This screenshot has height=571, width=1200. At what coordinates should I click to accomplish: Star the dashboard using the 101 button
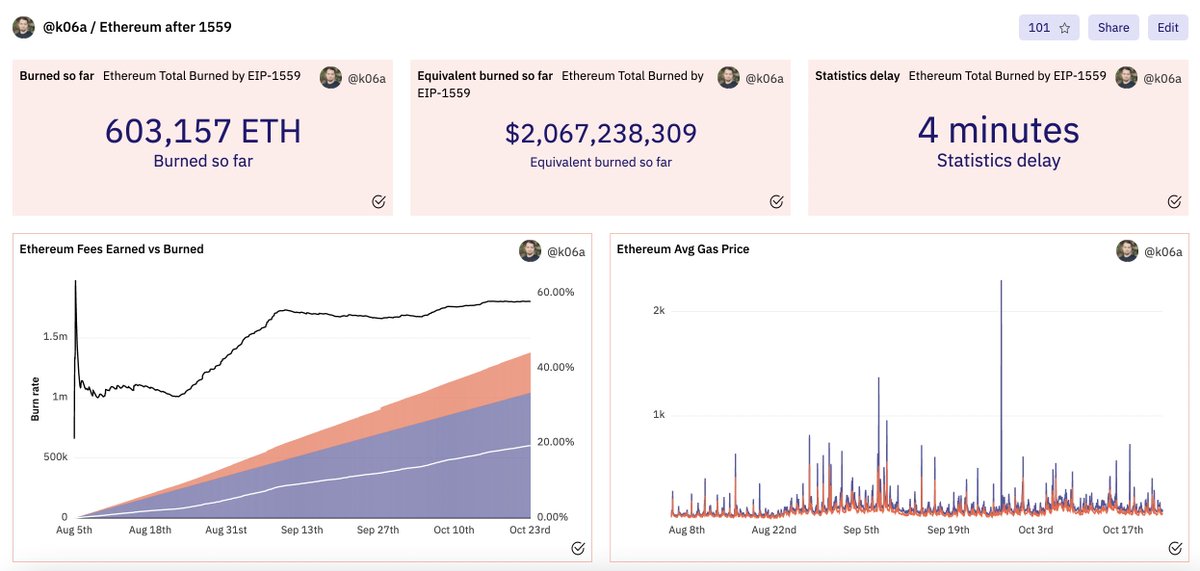click(1049, 28)
